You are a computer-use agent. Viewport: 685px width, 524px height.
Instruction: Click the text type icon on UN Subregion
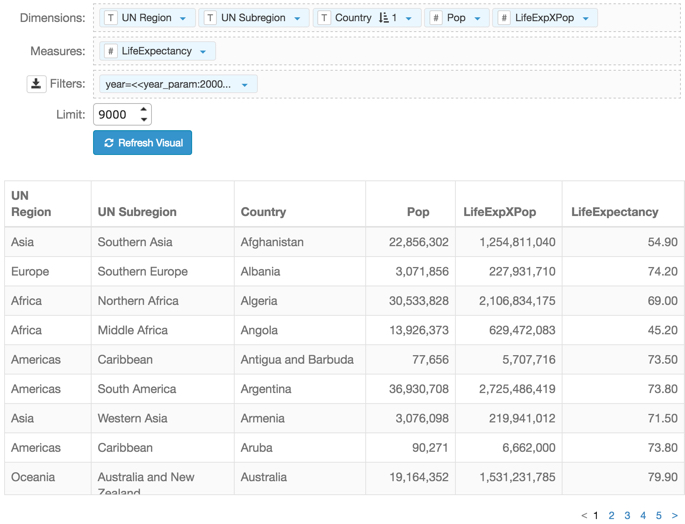[210, 18]
